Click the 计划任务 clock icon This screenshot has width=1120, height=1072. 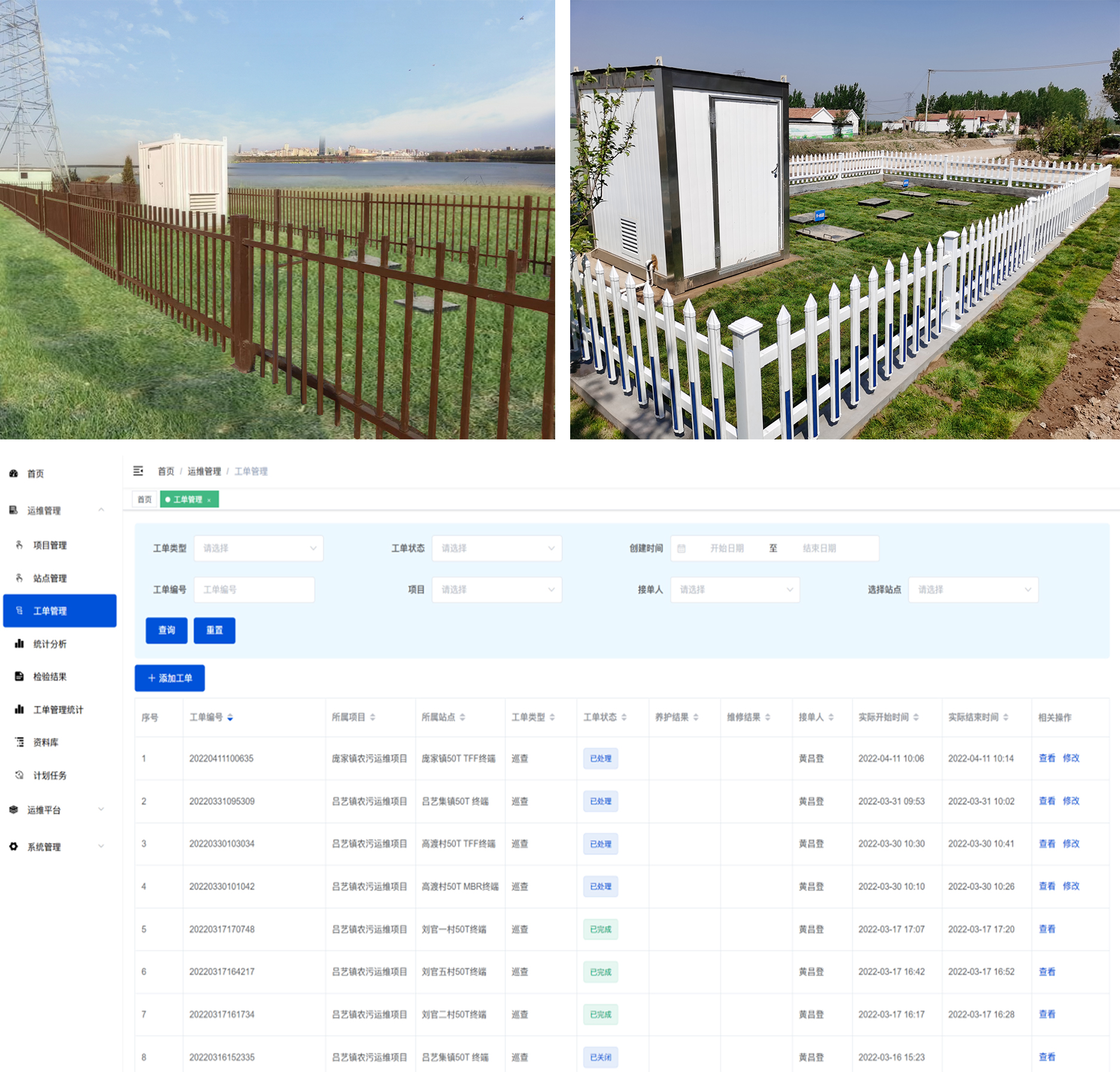[19, 775]
